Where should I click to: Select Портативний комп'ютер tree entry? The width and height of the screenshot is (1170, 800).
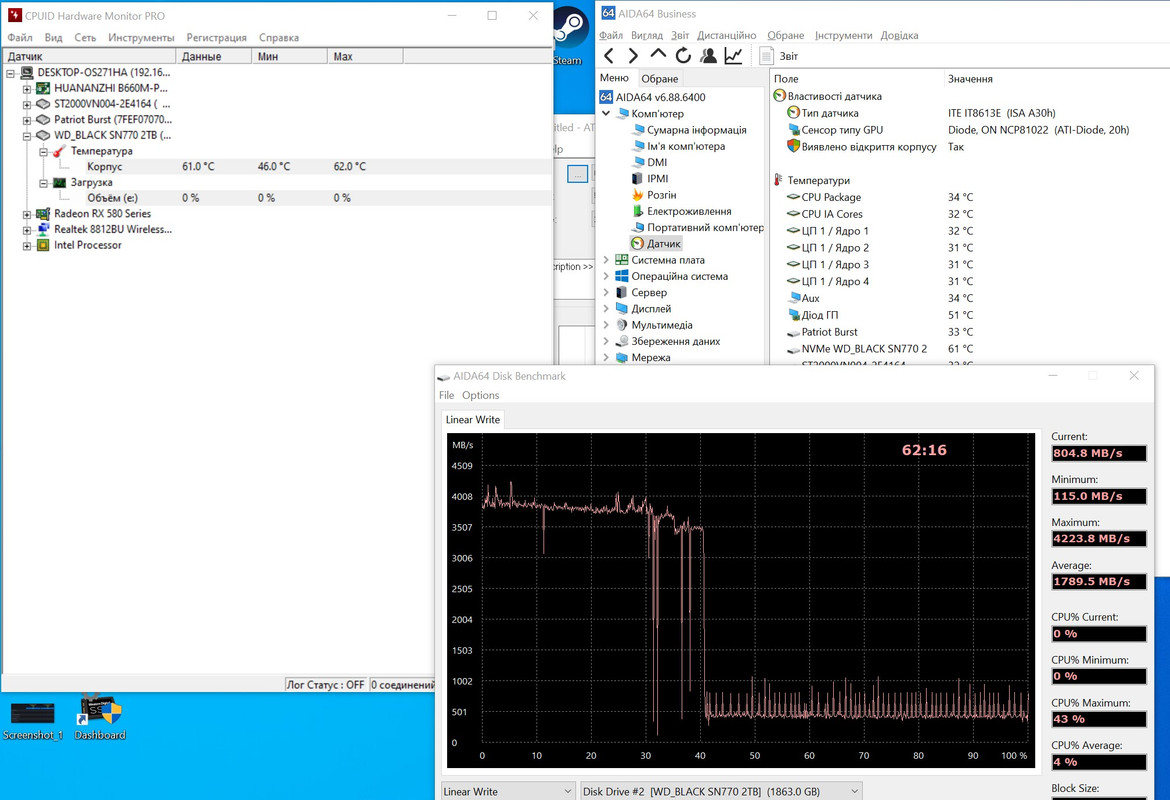point(698,228)
